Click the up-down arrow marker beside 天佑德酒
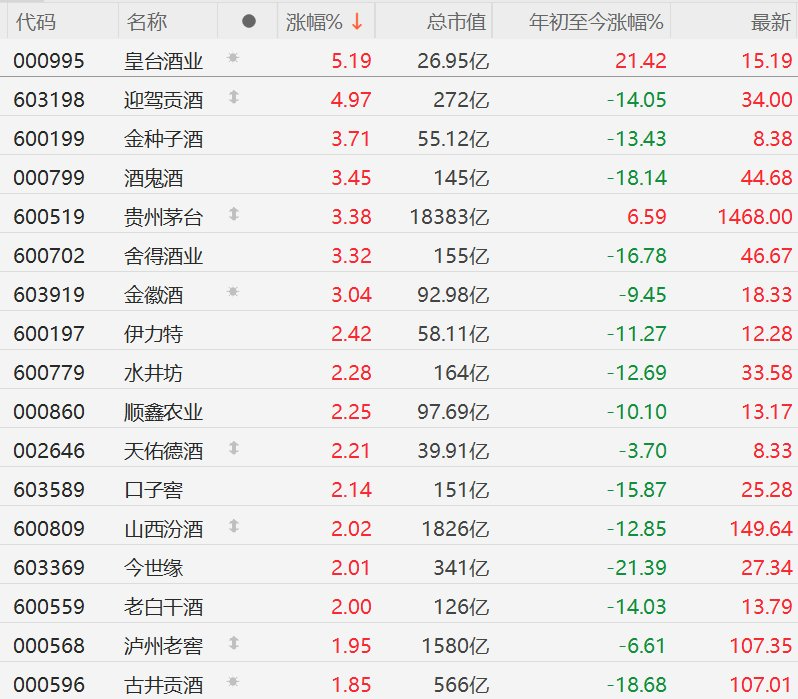Image resolution: width=798 pixels, height=699 pixels. coord(234,449)
